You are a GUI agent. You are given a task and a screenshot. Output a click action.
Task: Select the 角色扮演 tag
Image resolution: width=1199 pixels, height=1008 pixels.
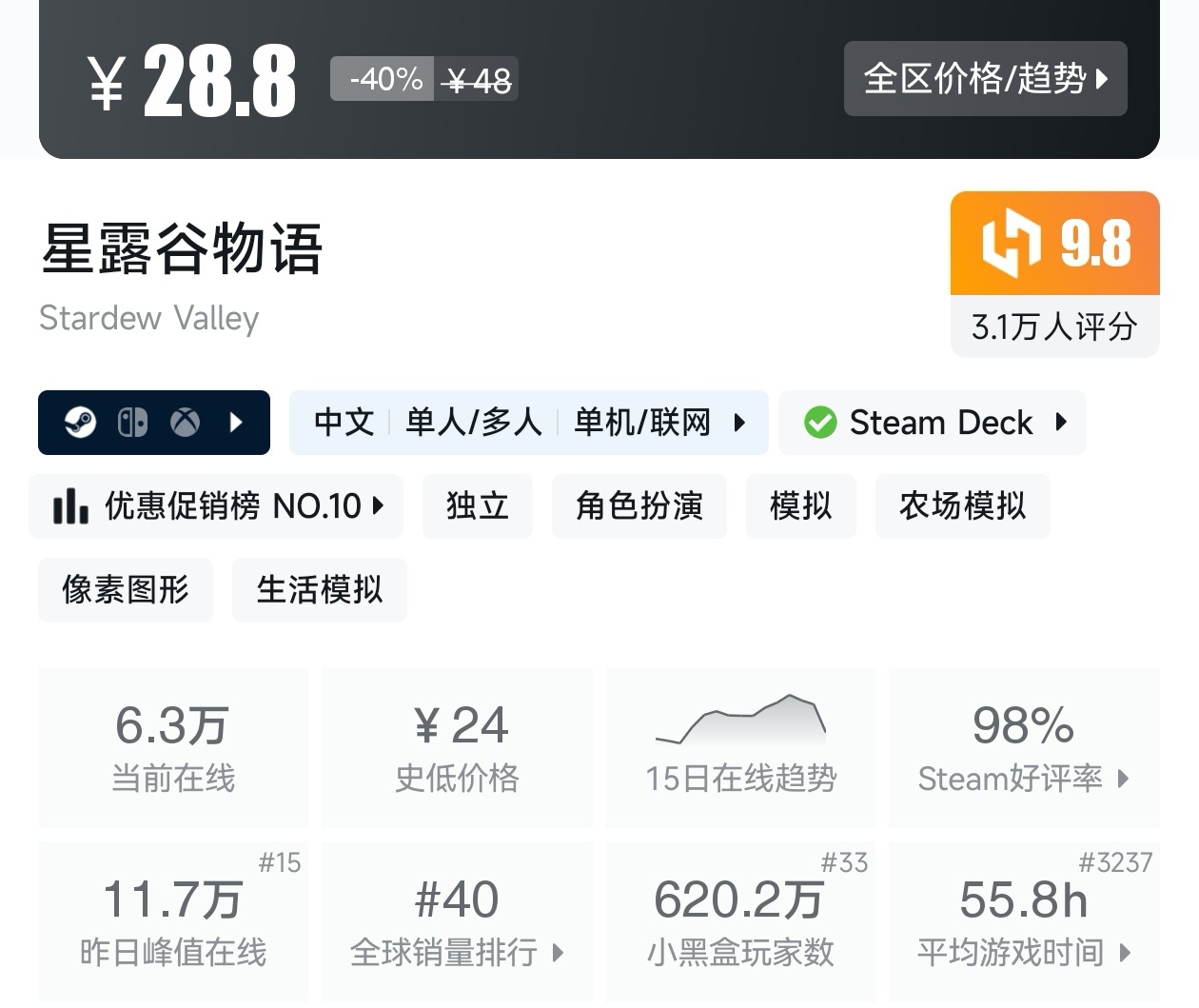point(639,505)
